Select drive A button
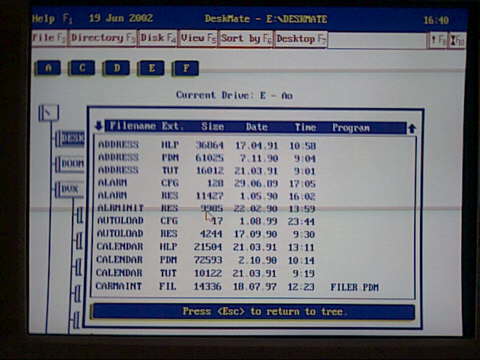Image resolution: width=480 pixels, height=360 pixels. point(48,68)
